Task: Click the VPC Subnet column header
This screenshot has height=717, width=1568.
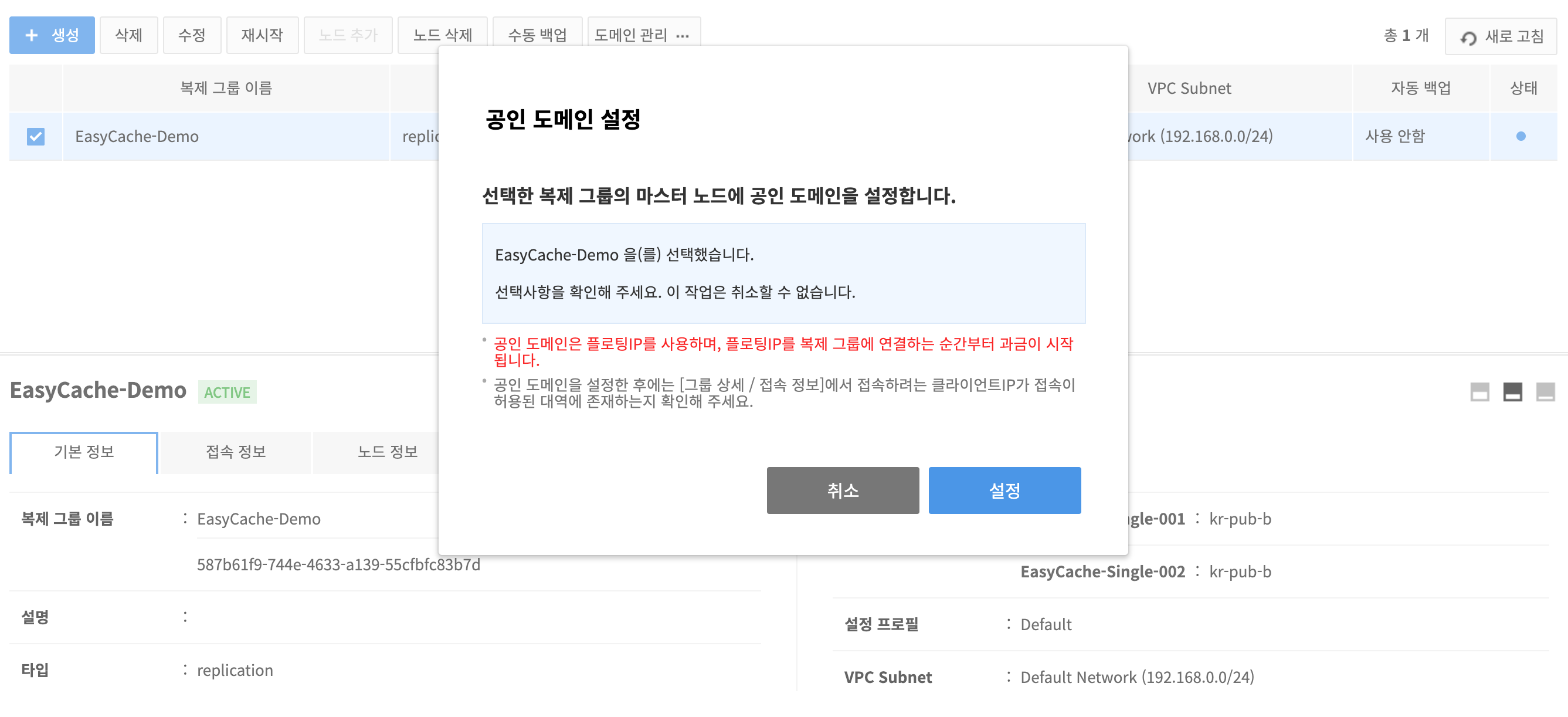Action: pos(1189,89)
